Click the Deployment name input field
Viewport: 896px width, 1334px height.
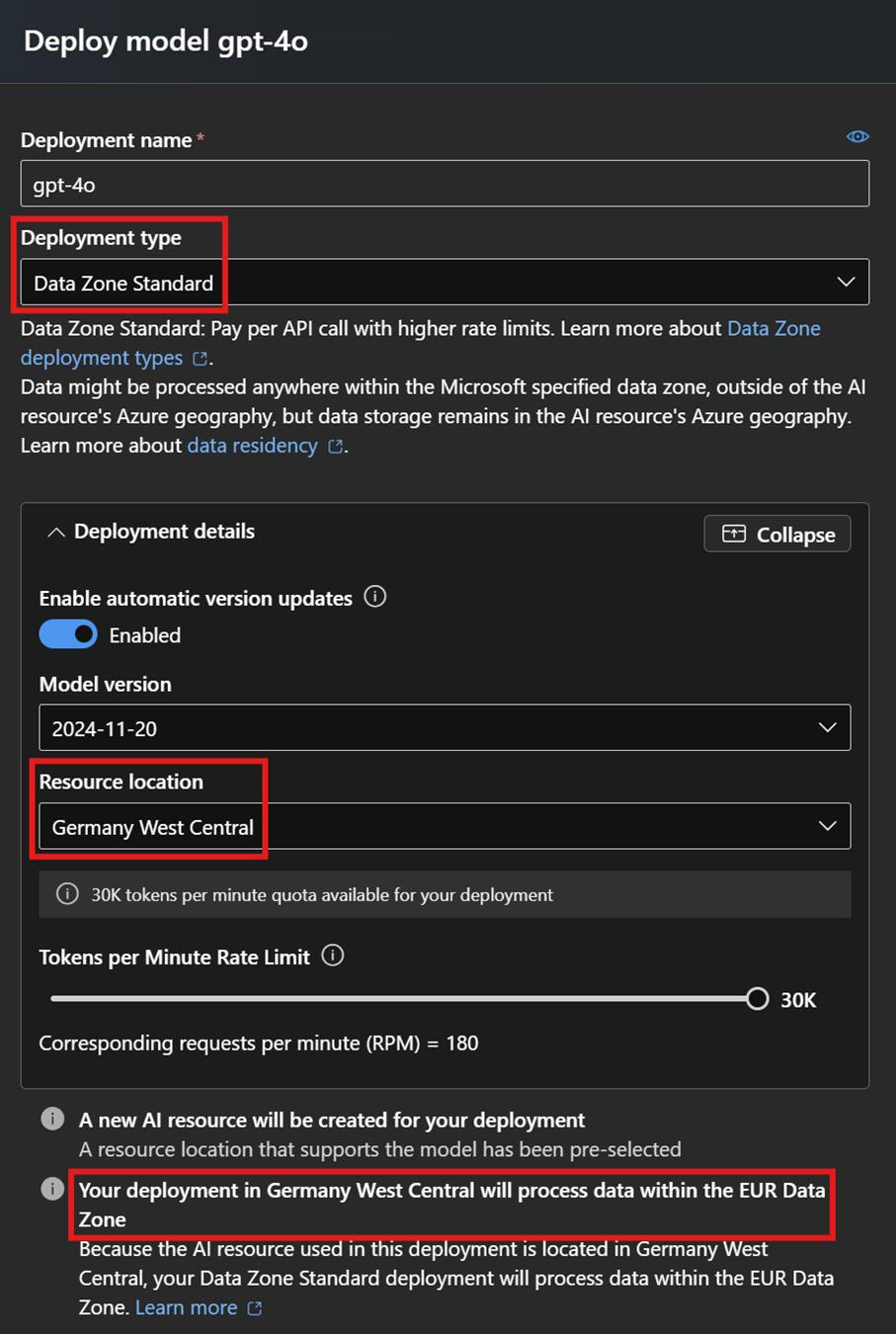click(445, 184)
